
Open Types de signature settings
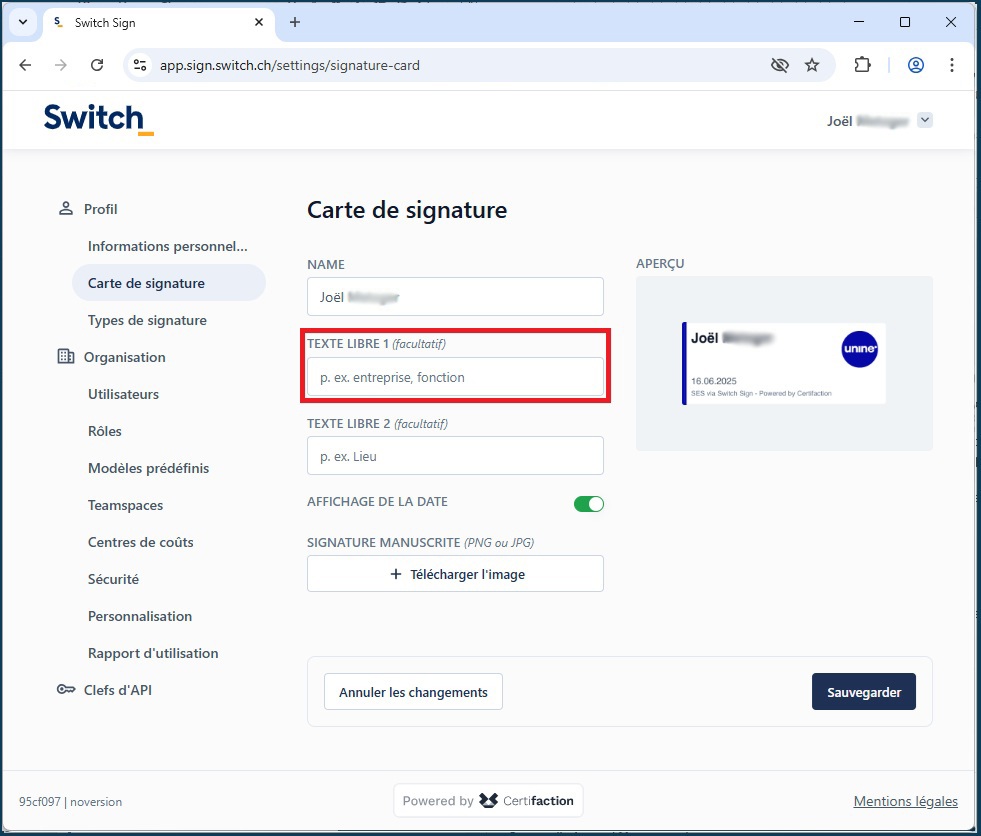[x=147, y=320]
